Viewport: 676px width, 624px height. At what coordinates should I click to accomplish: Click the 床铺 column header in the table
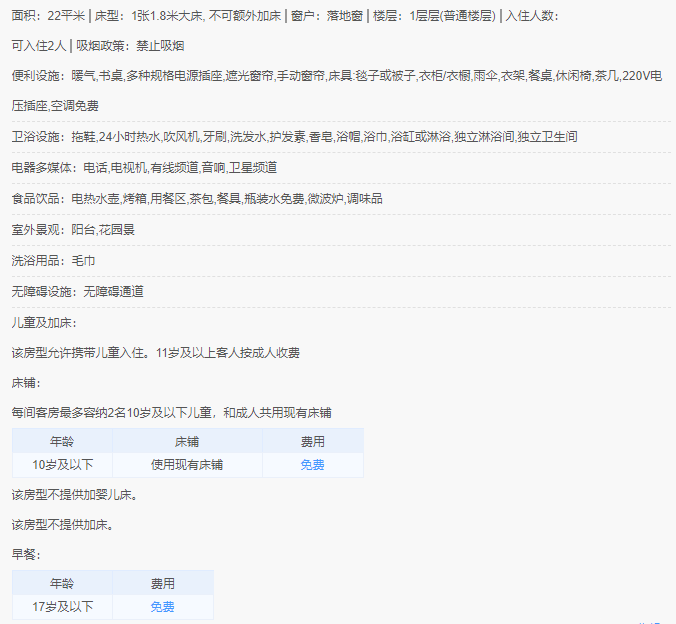coord(187,442)
